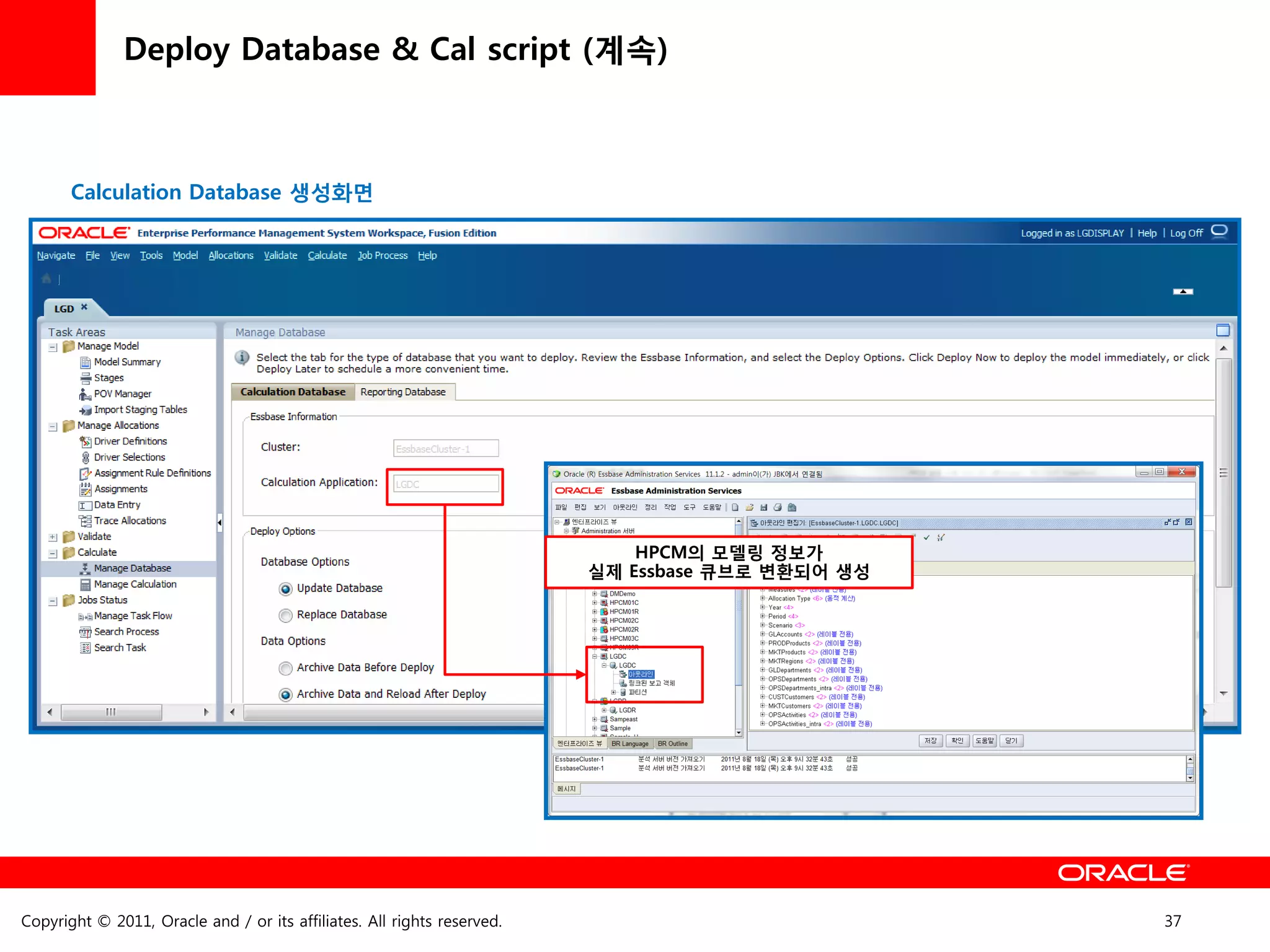Click the 저장 (Save) button in outline editor
The height and width of the screenshot is (952, 1270).
(931, 741)
